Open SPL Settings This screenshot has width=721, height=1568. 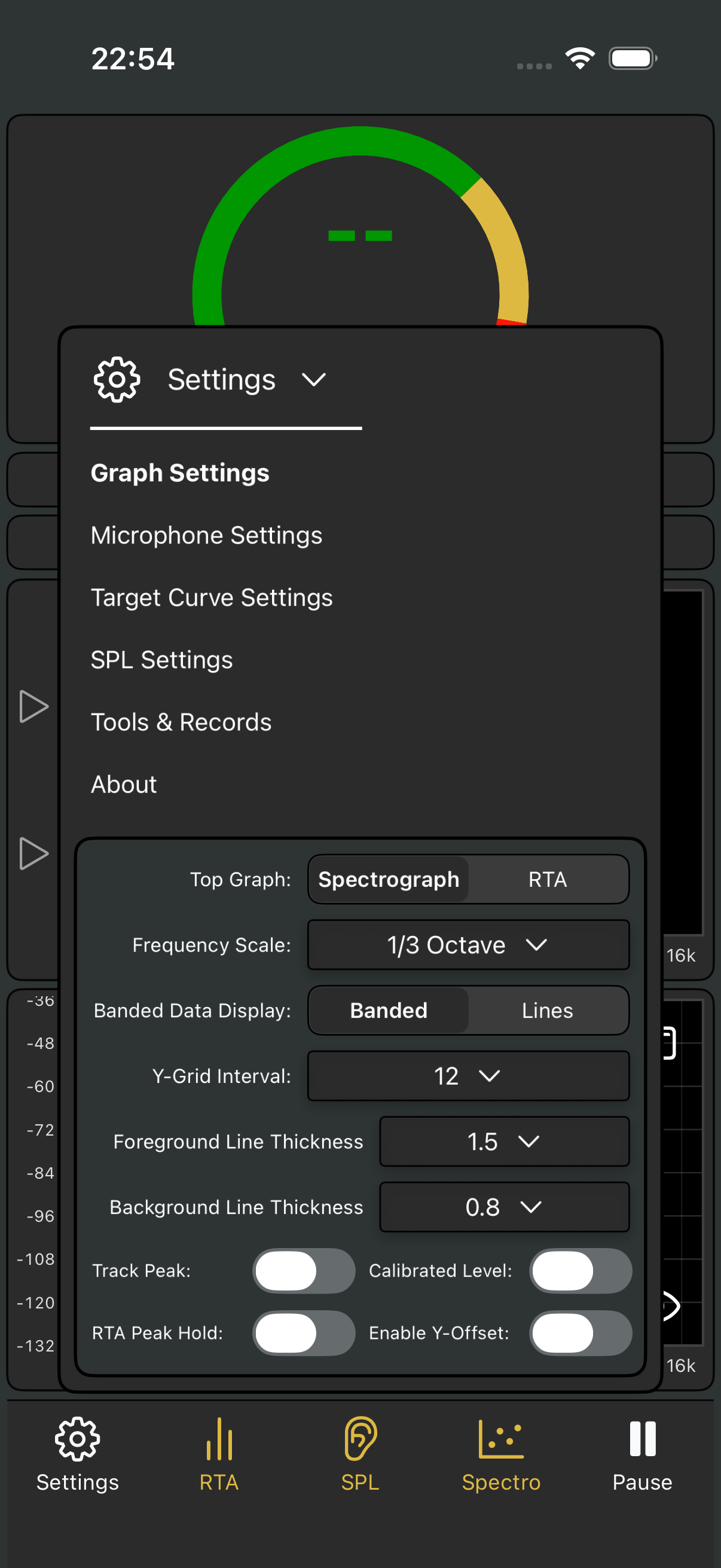click(x=162, y=660)
